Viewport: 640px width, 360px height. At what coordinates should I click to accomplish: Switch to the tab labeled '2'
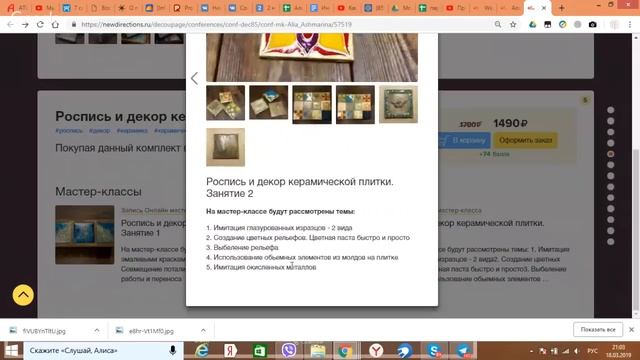pyautogui.click(x=265, y=8)
